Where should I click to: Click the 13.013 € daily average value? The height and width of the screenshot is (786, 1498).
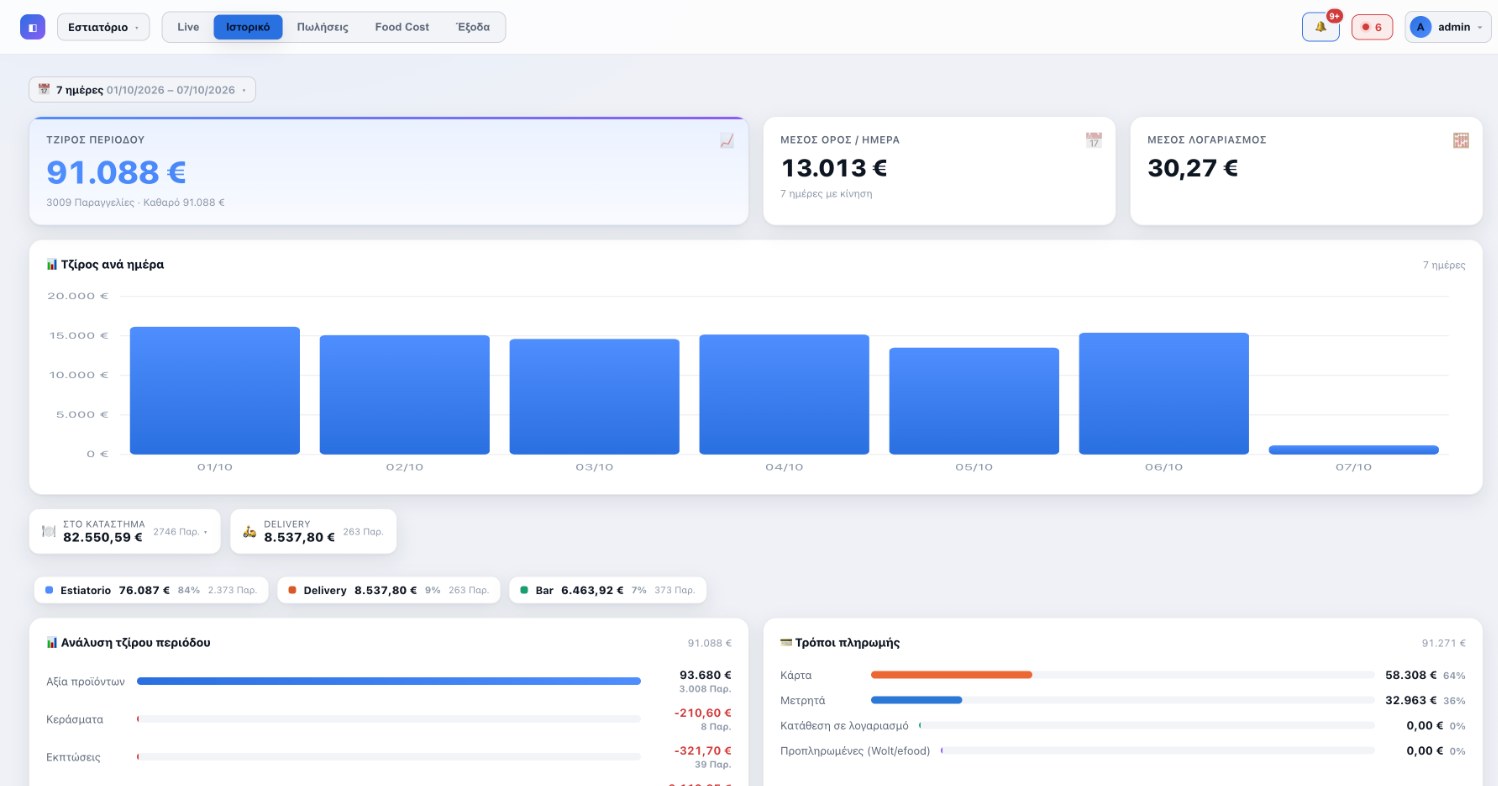(834, 168)
